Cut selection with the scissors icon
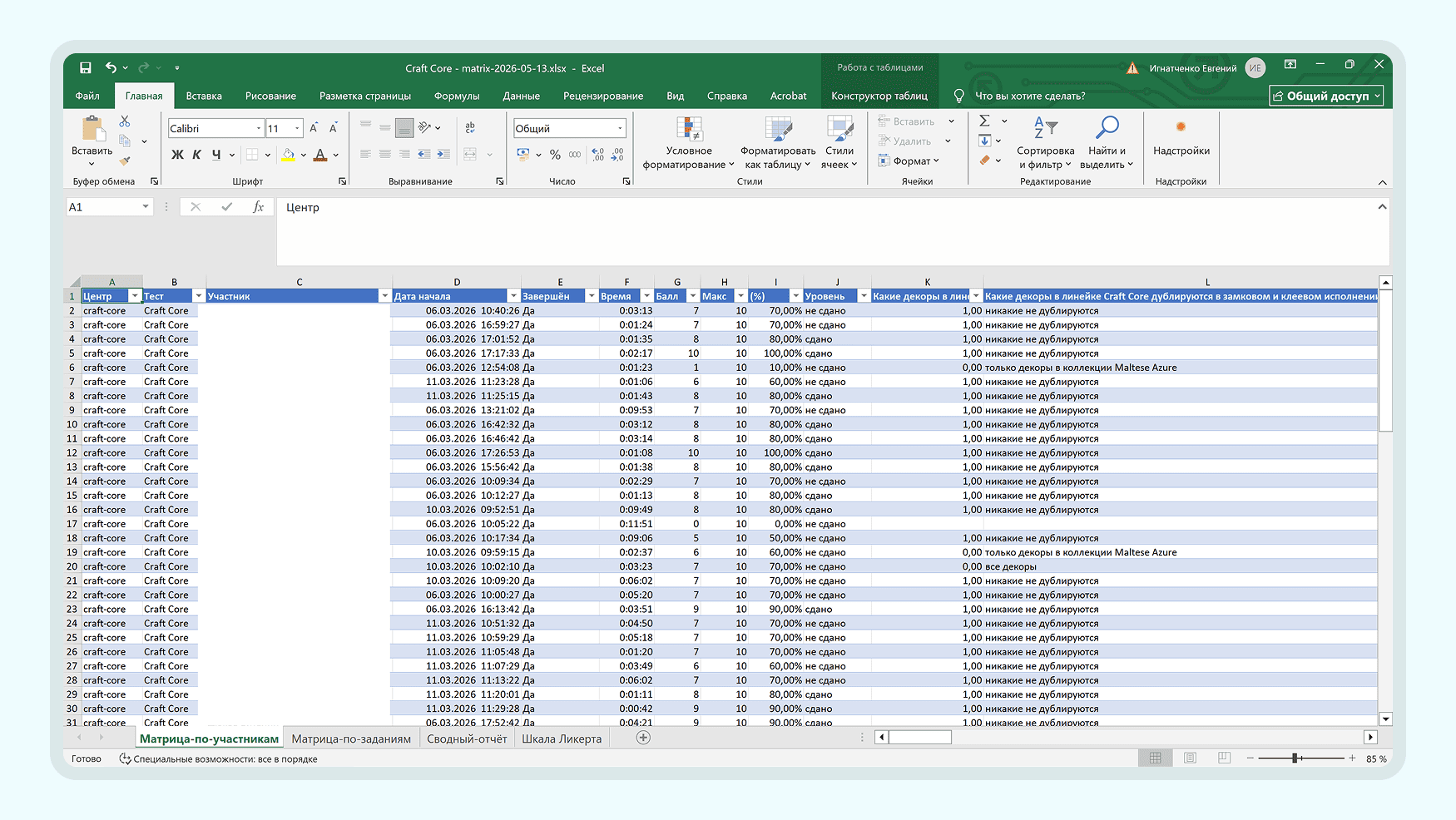 125,121
